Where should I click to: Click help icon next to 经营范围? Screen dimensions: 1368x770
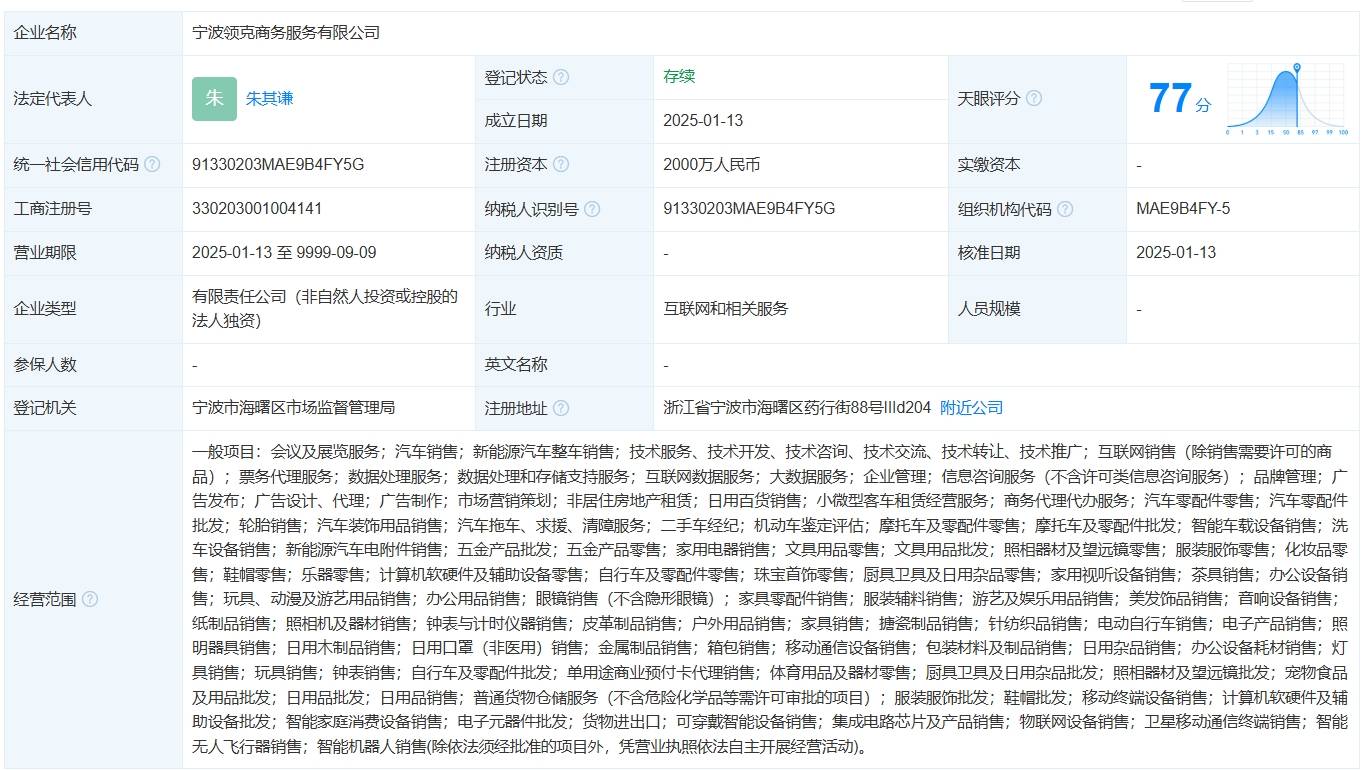point(90,599)
